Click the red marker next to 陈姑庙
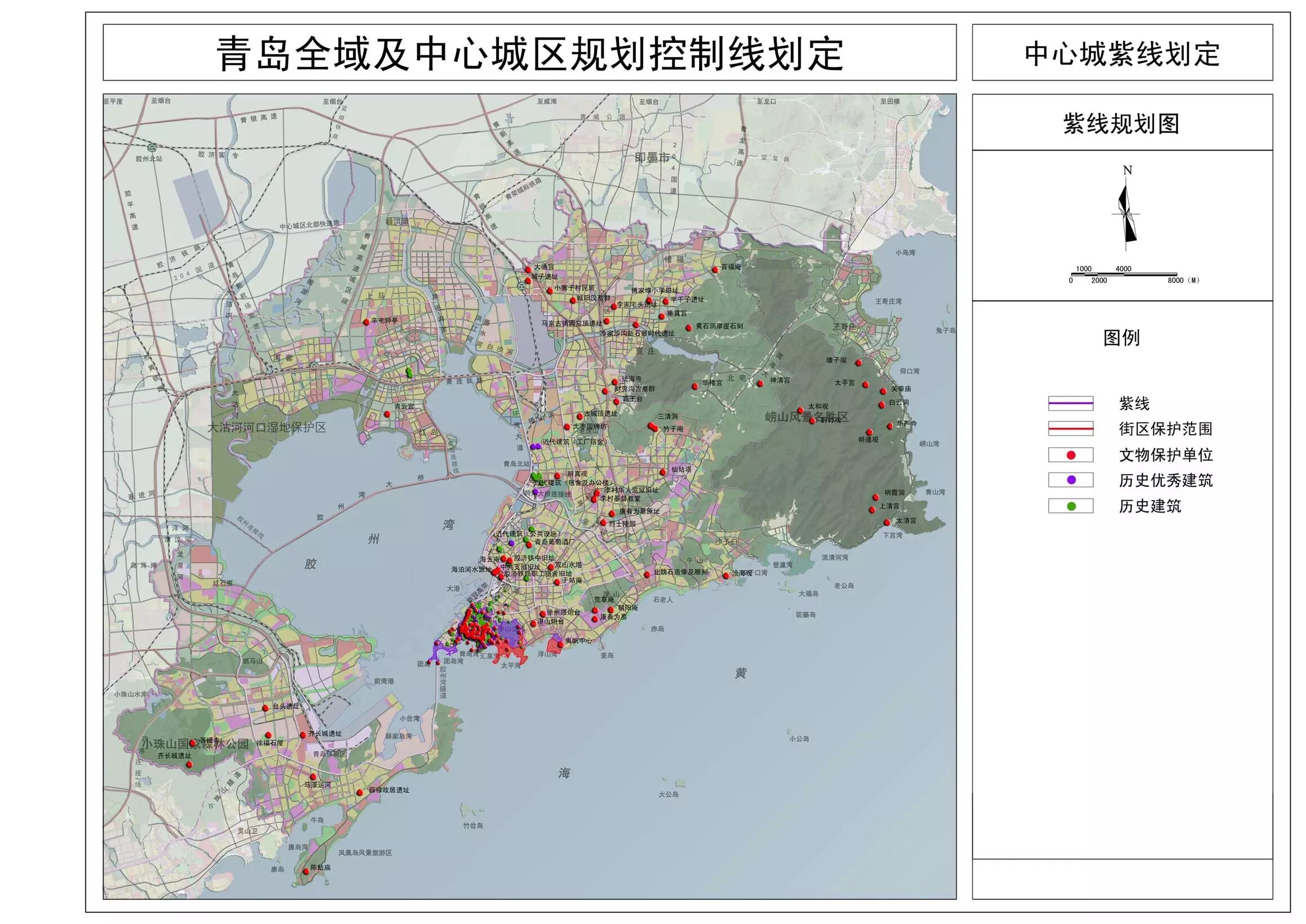The image size is (1306, 924). tap(306, 871)
